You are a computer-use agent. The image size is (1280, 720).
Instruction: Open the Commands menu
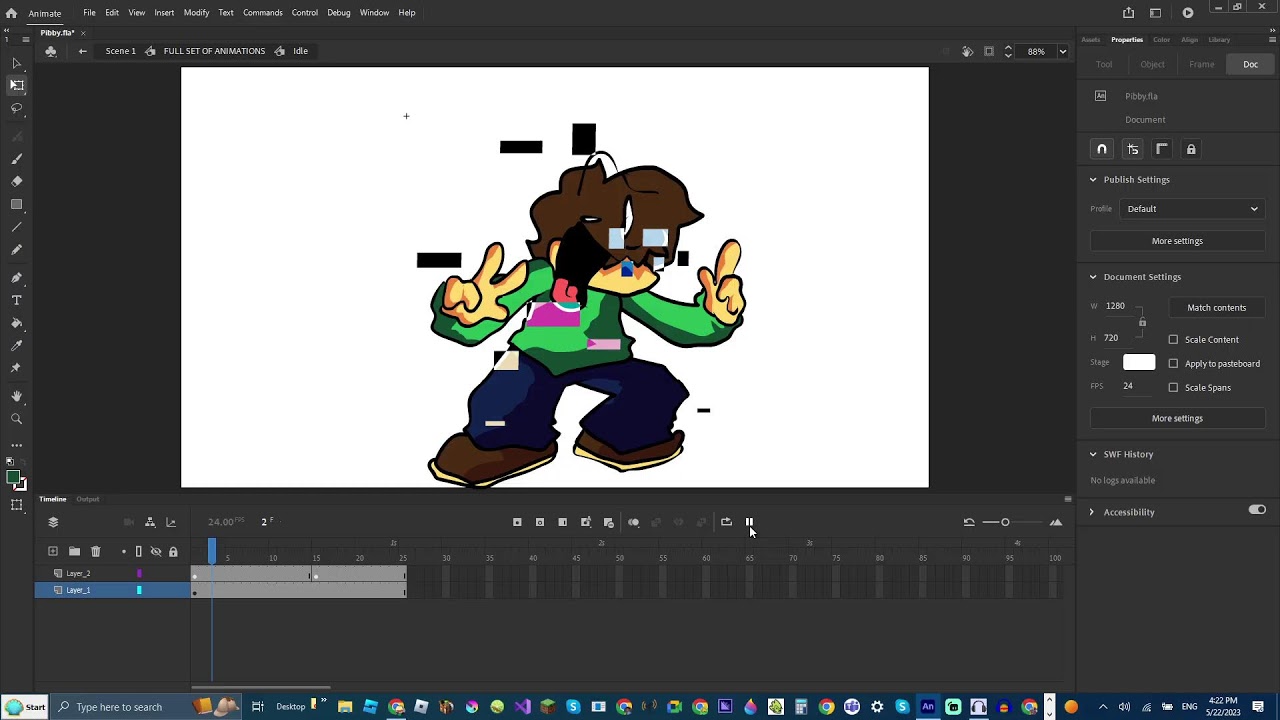pos(262,13)
